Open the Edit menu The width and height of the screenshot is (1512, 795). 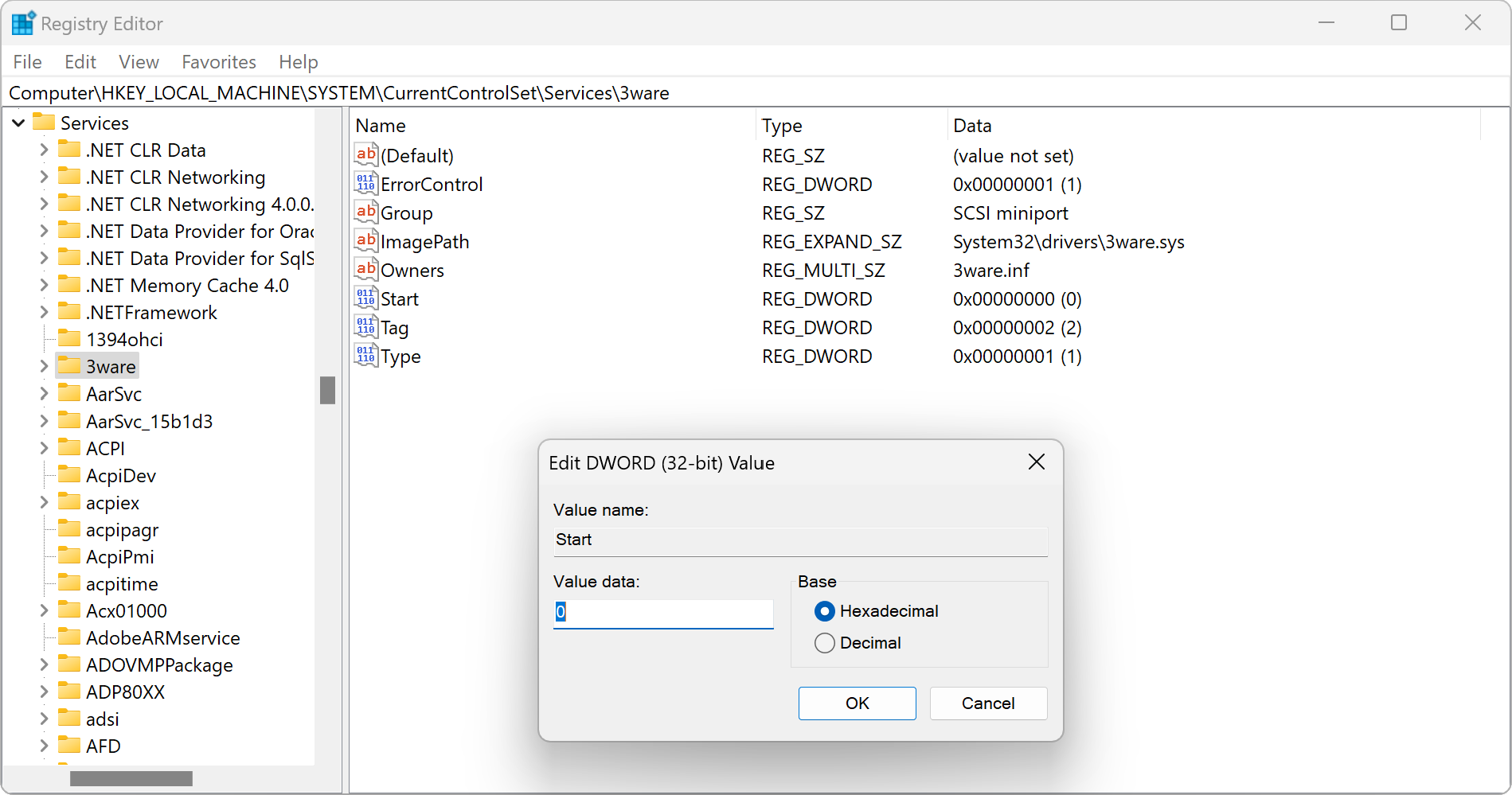pyautogui.click(x=80, y=62)
